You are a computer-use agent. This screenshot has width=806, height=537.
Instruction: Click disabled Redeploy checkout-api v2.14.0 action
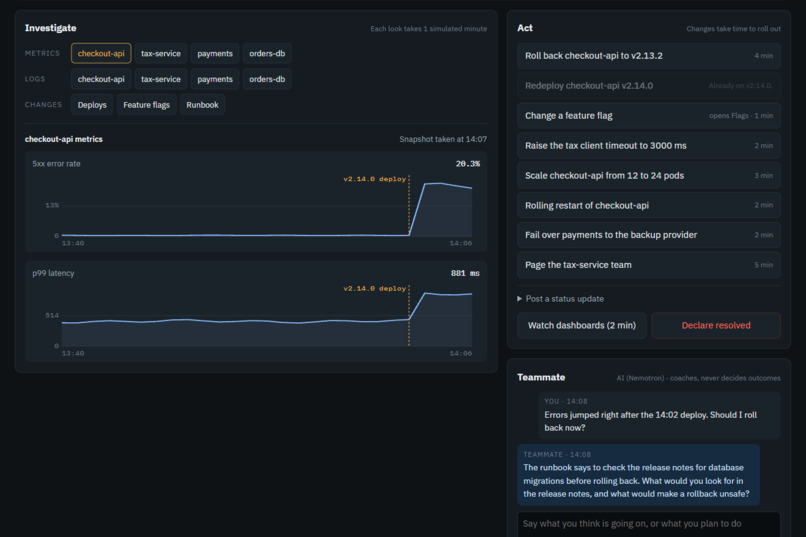649,86
